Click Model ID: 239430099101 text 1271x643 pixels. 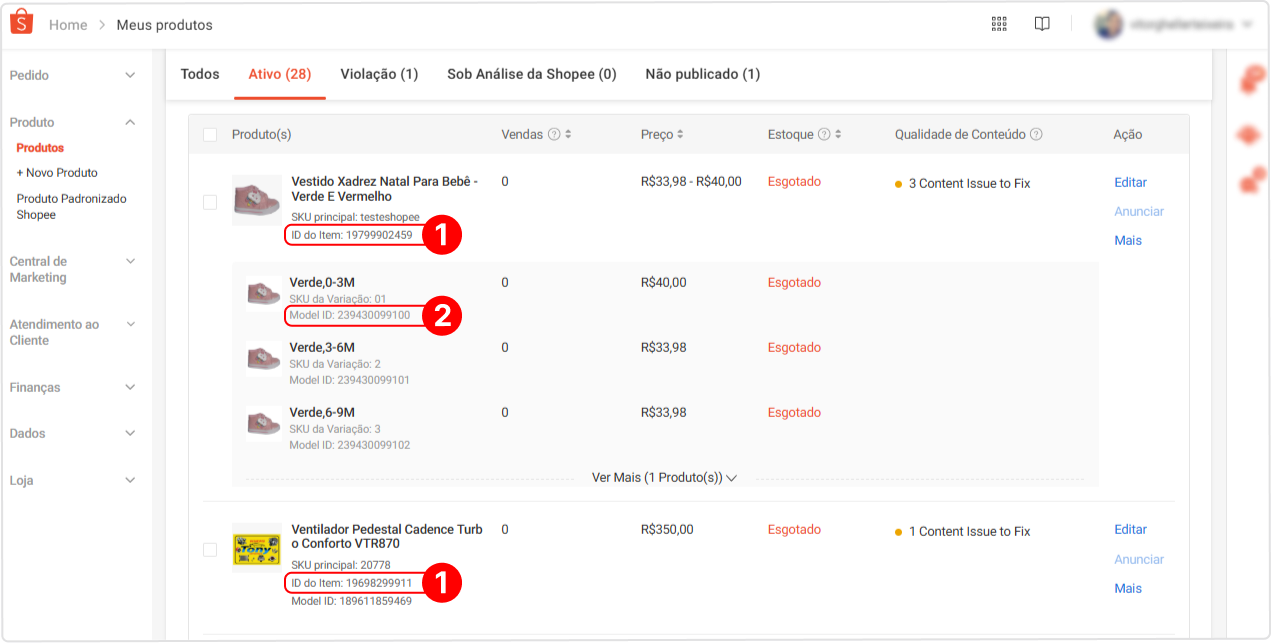(x=349, y=380)
